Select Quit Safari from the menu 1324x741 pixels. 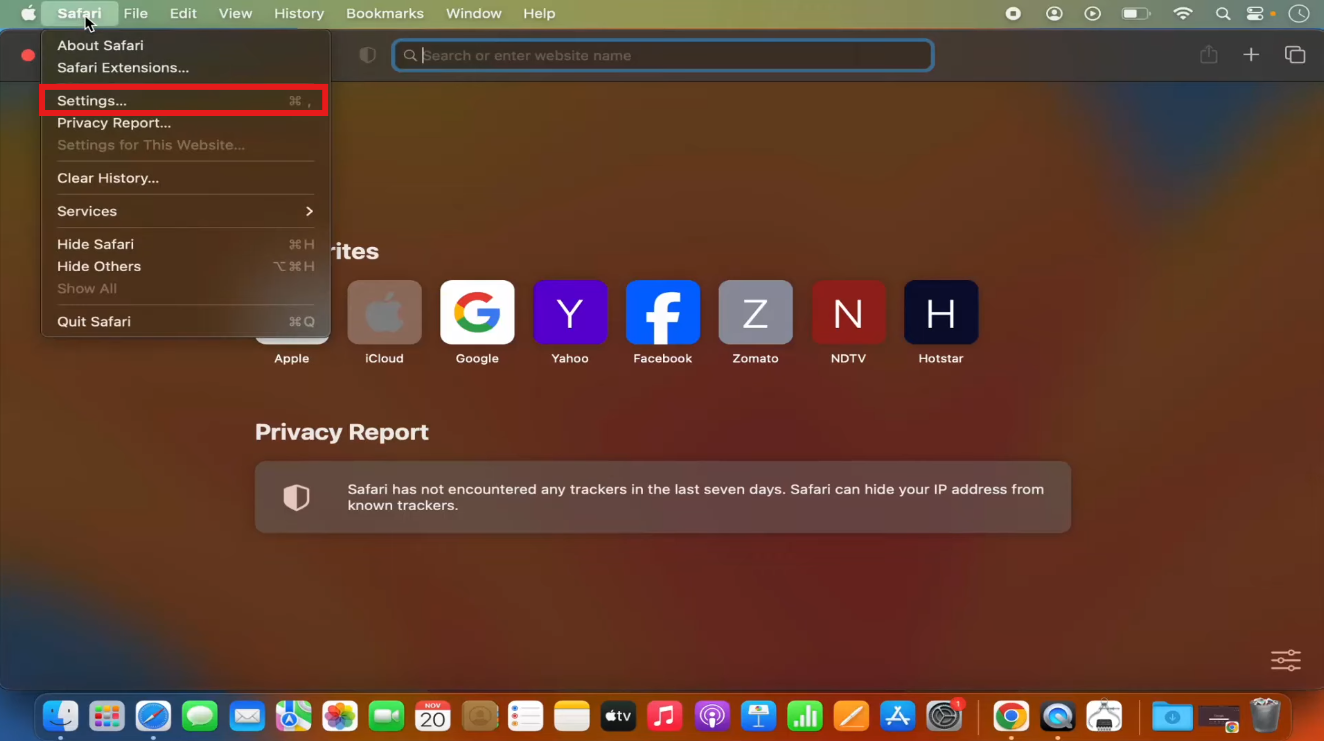pos(184,321)
